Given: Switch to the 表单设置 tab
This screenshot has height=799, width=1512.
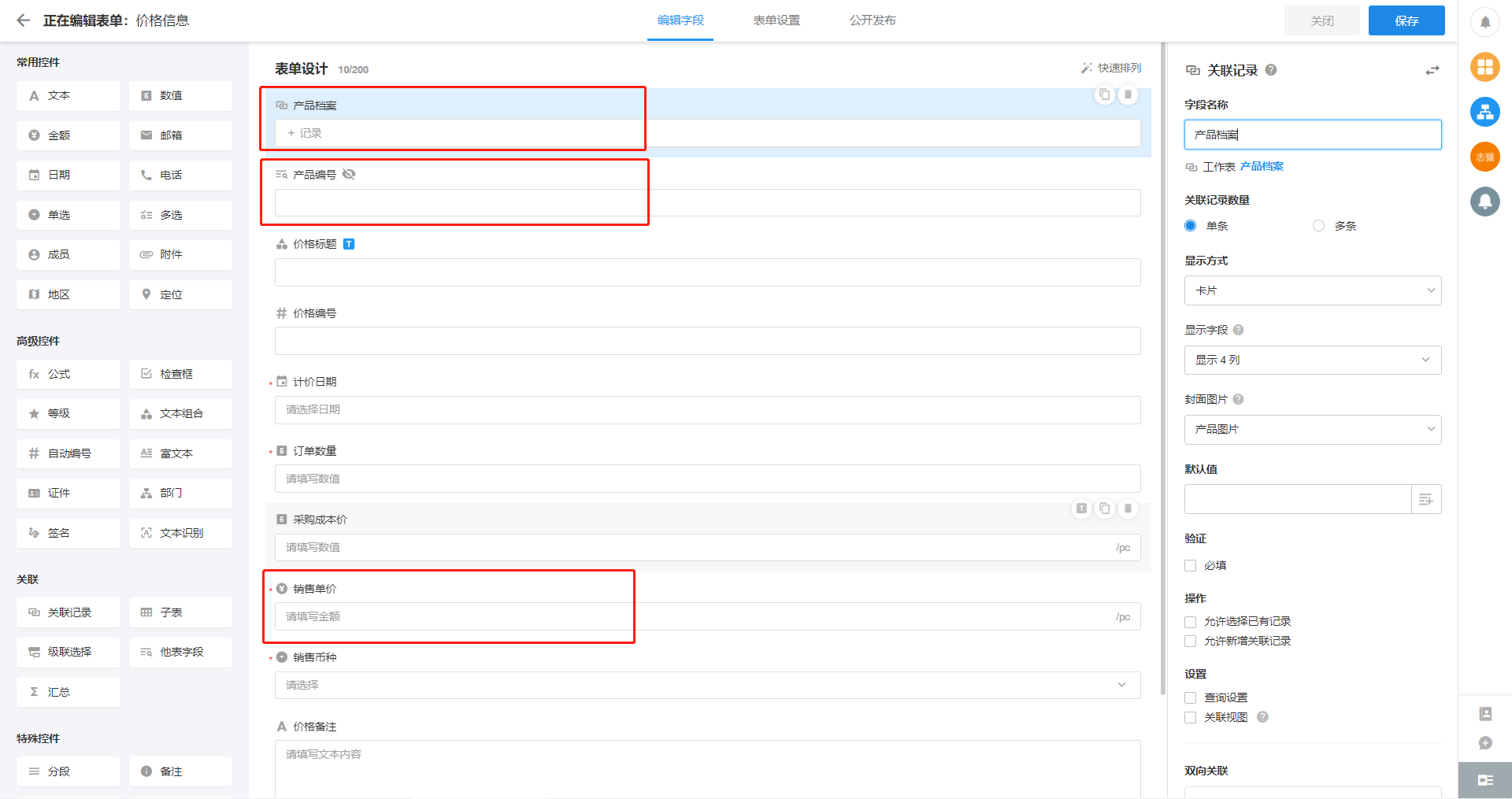Looking at the screenshot, I should coord(776,20).
